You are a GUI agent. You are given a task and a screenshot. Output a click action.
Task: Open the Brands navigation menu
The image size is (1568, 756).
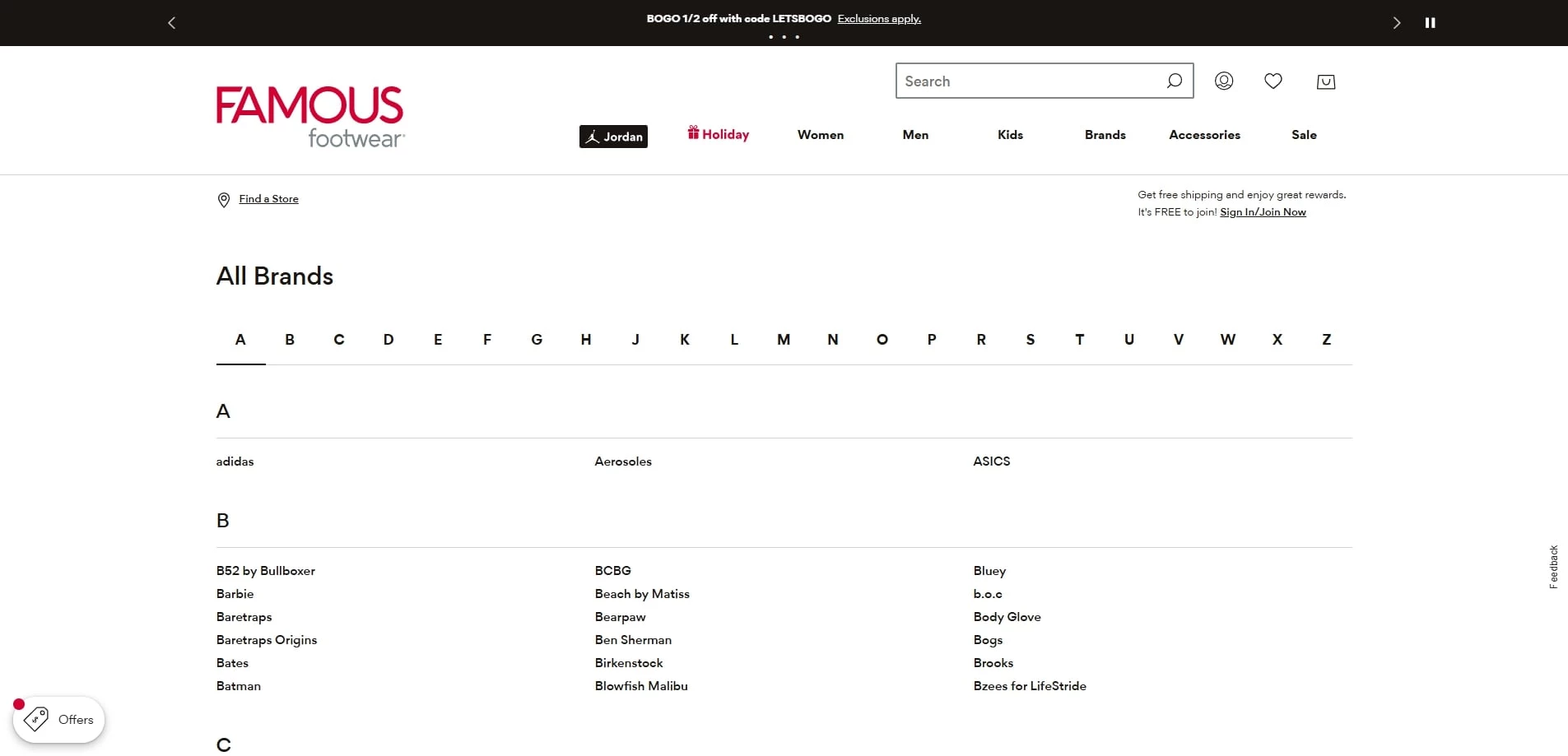1105,135
